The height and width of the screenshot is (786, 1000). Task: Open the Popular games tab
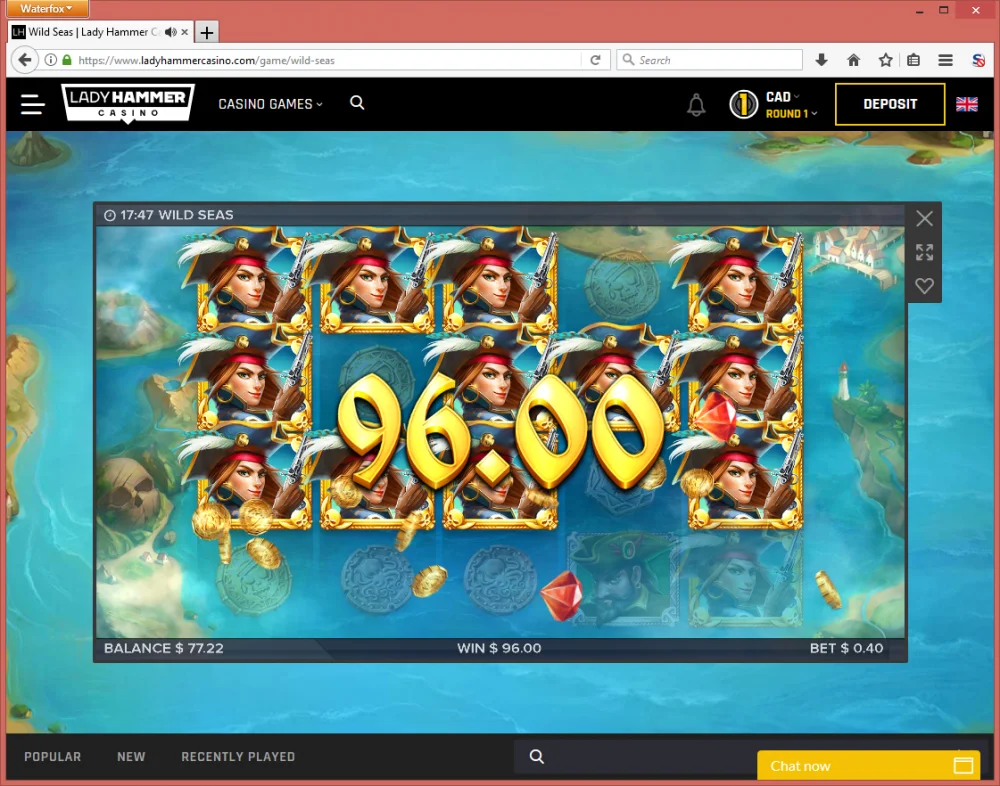click(x=52, y=757)
